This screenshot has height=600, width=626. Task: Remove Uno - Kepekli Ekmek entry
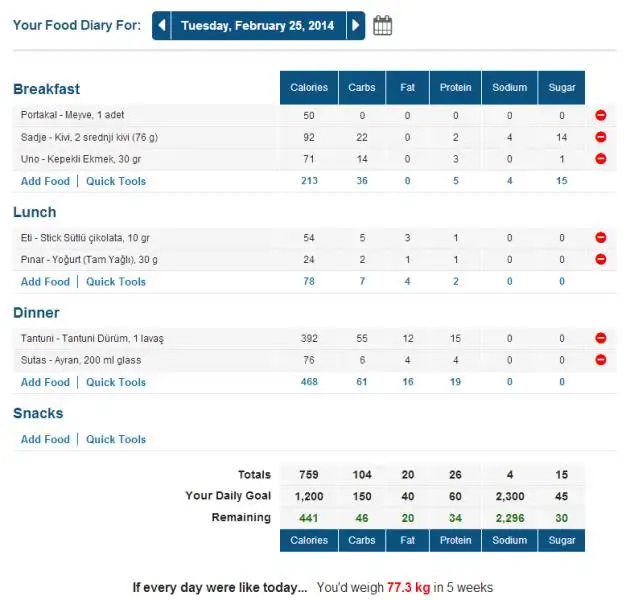click(600, 159)
